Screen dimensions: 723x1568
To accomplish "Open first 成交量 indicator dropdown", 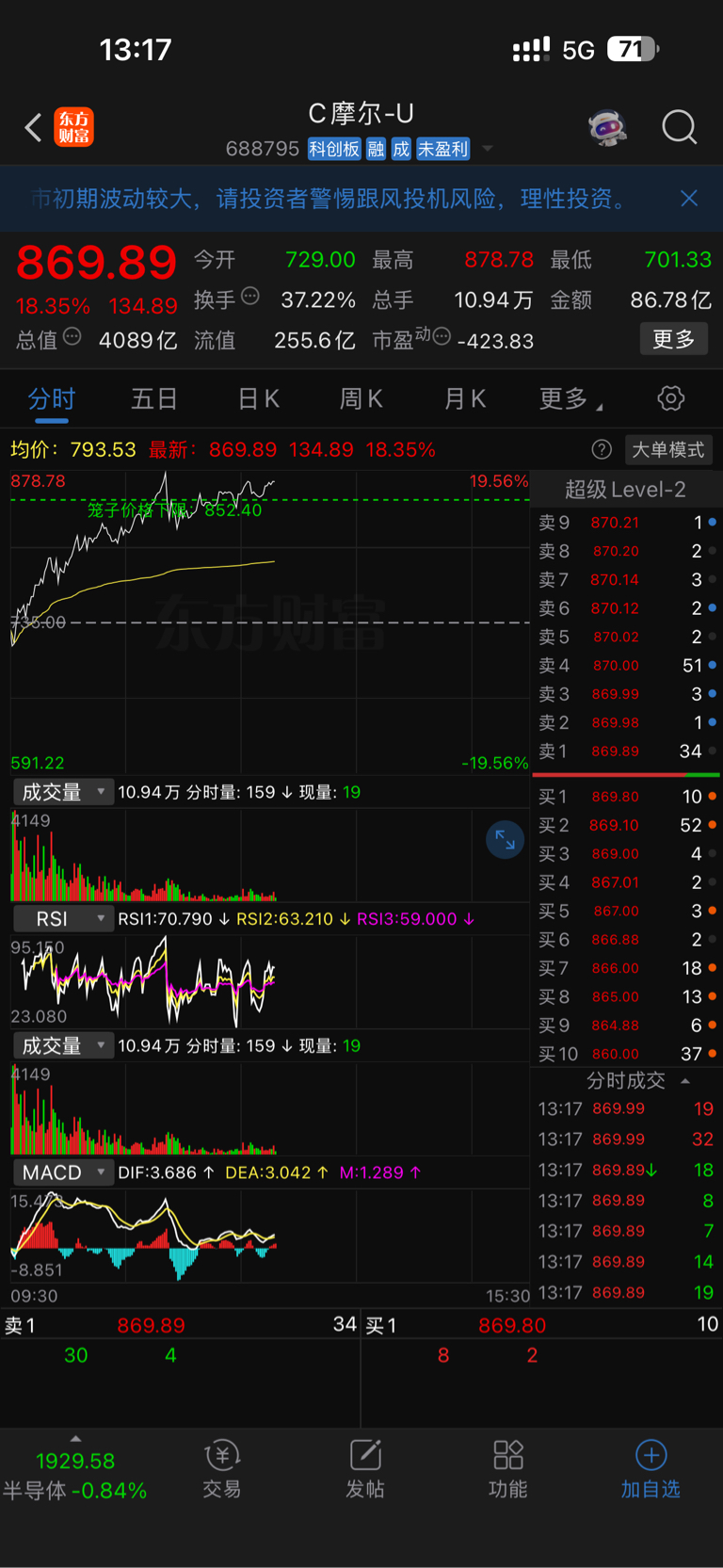I will click(x=63, y=792).
